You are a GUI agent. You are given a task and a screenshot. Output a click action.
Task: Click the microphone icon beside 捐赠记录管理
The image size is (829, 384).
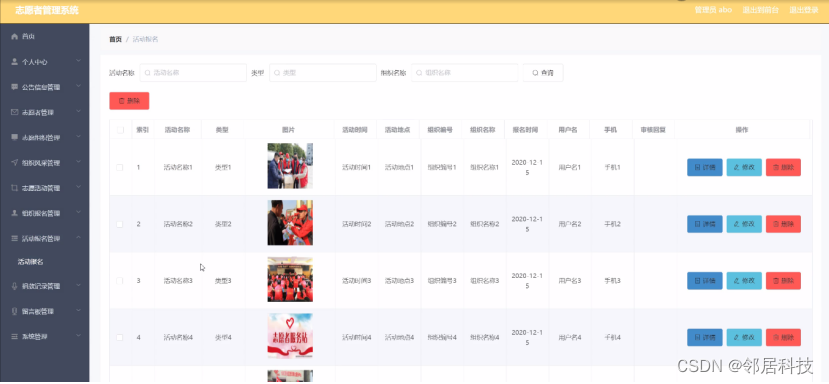[x=14, y=286]
